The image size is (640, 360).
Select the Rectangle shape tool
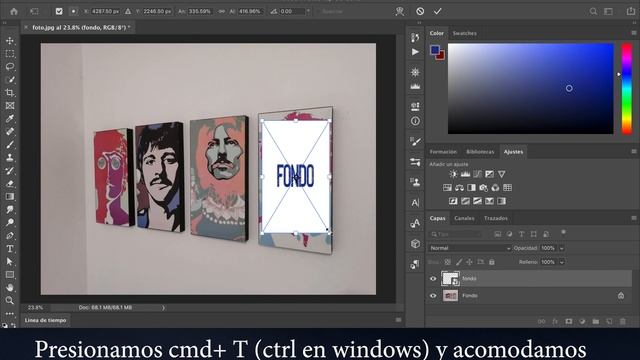pos(10,274)
